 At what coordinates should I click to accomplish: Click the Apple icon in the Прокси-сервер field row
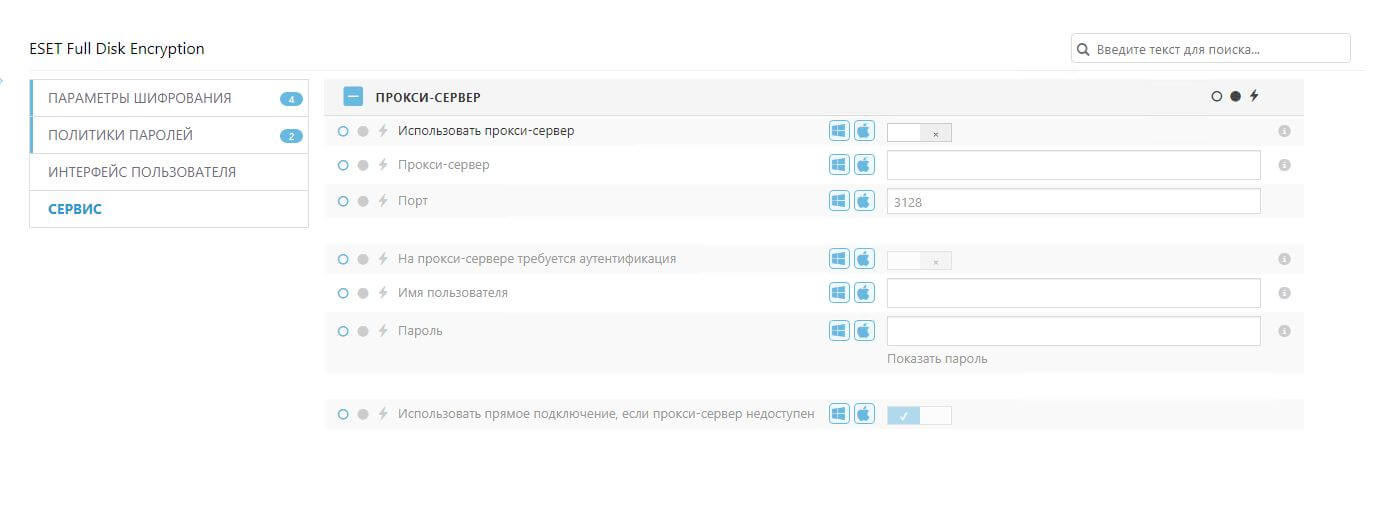coord(864,165)
